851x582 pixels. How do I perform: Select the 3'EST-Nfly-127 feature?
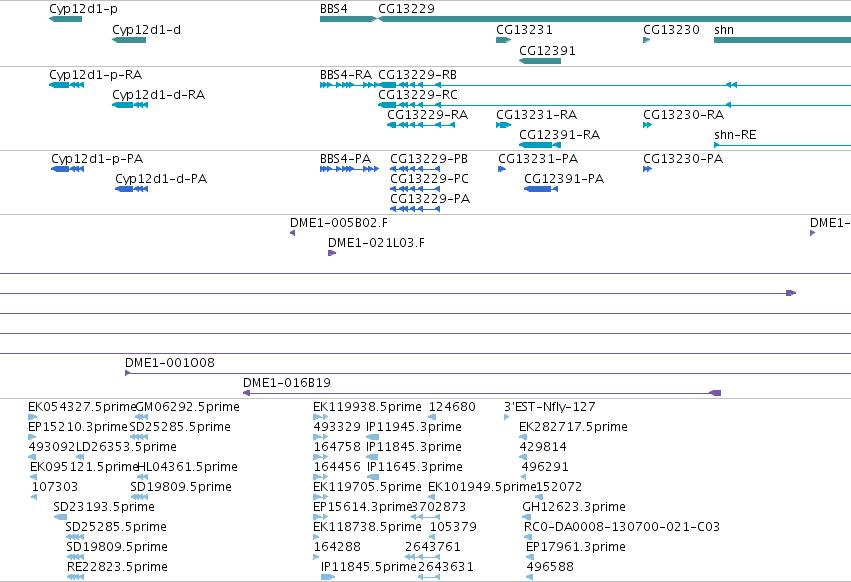coord(506,417)
